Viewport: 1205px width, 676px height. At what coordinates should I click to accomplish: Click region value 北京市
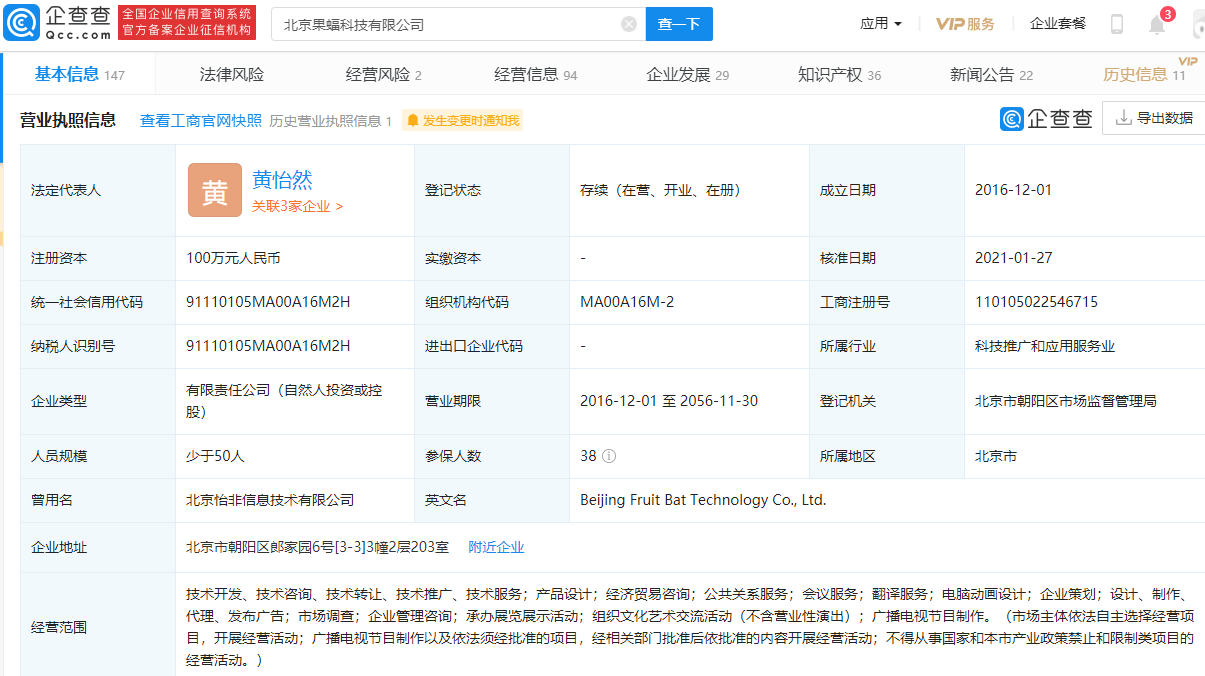coord(996,456)
